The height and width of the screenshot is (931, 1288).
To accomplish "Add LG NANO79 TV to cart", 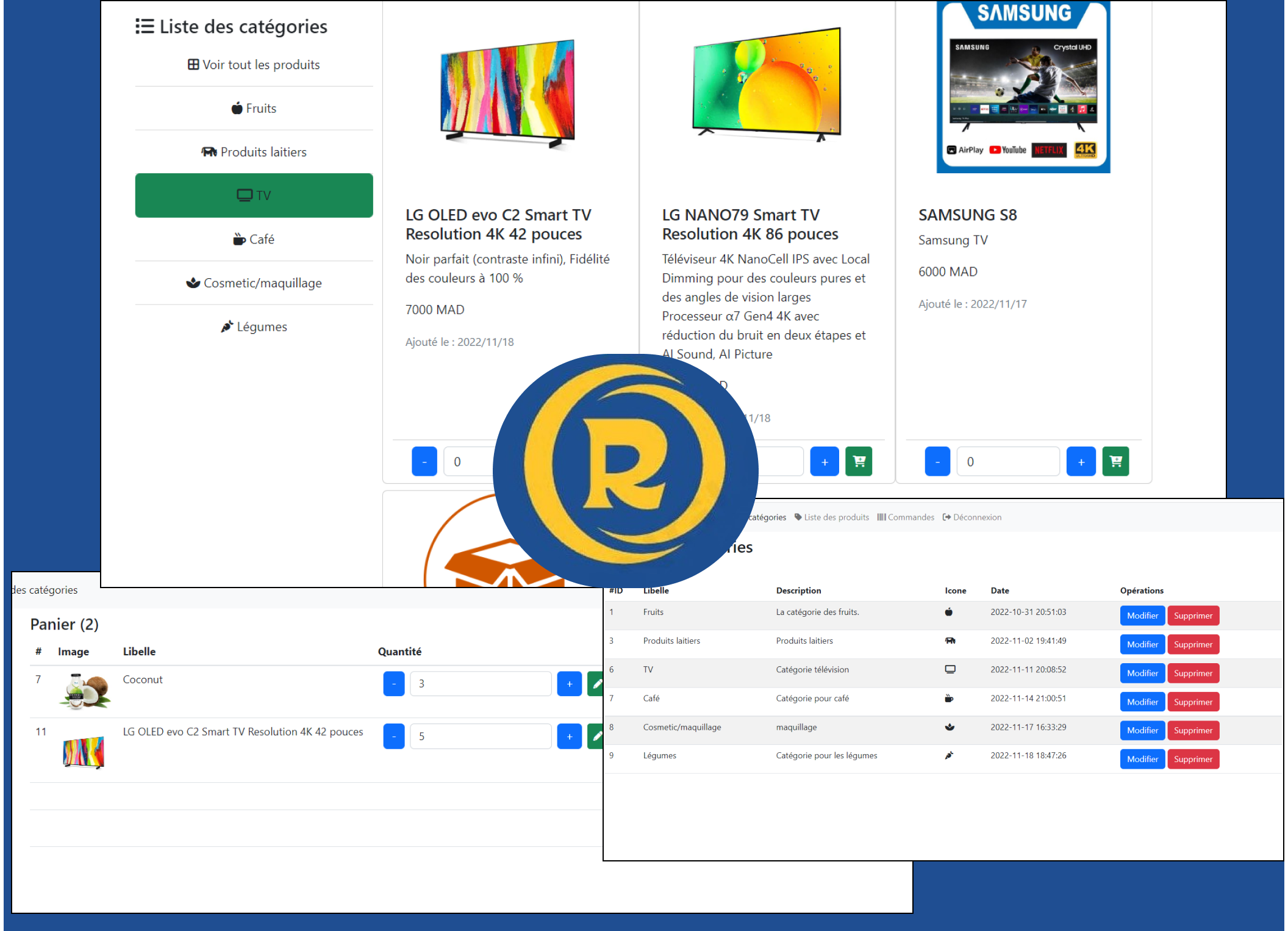I will pyautogui.click(x=859, y=461).
